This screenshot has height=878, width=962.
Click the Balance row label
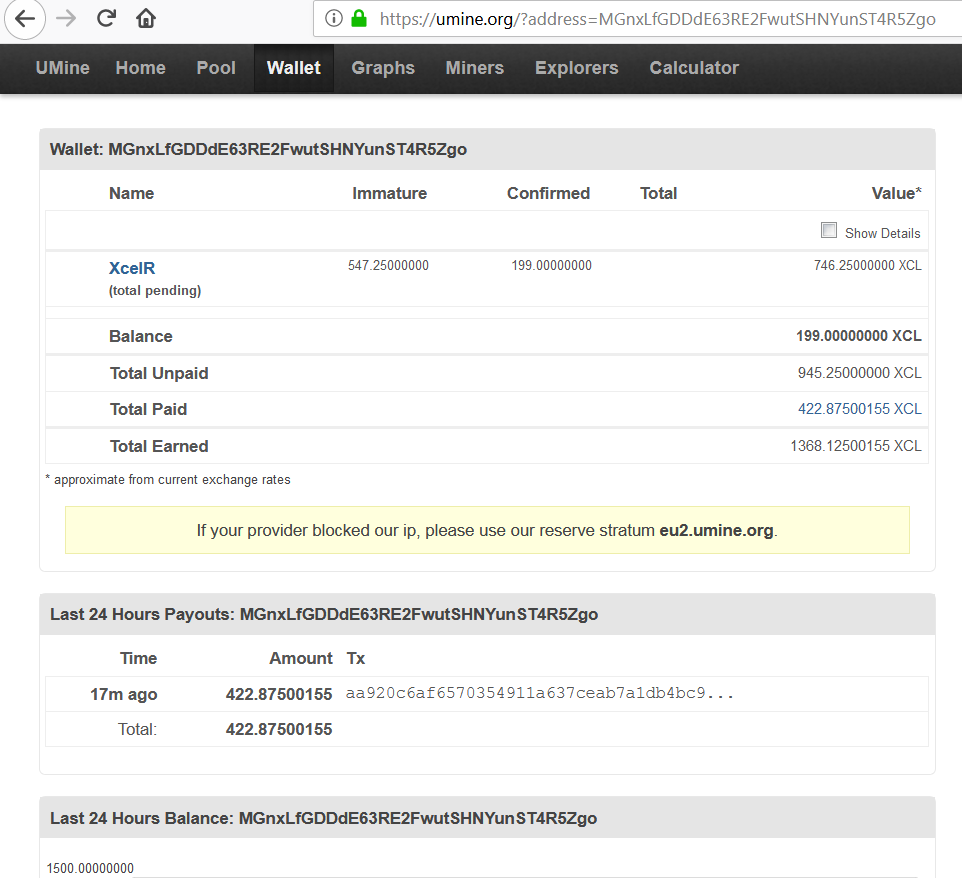pyautogui.click(x=140, y=336)
